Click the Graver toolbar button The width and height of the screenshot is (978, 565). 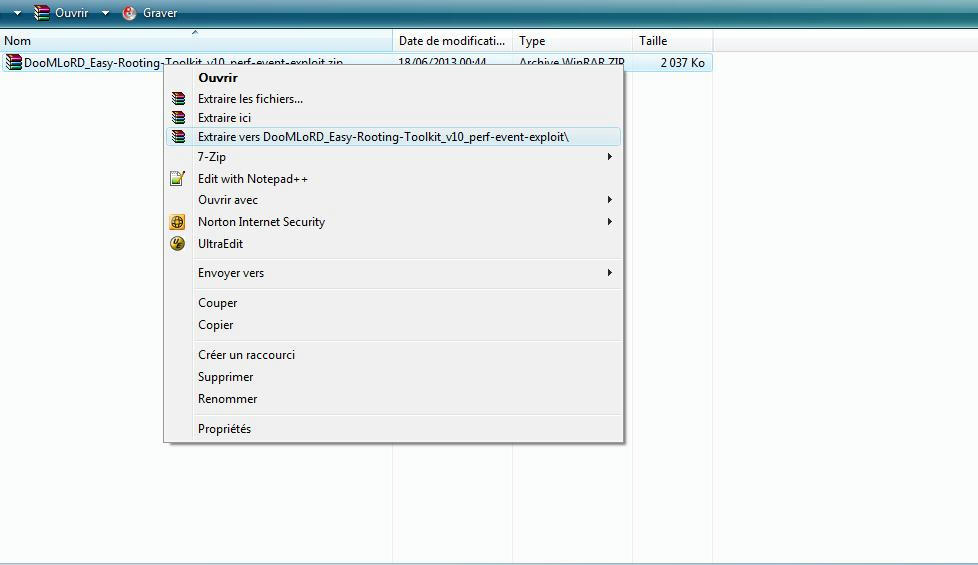pyautogui.click(x=150, y=13)
